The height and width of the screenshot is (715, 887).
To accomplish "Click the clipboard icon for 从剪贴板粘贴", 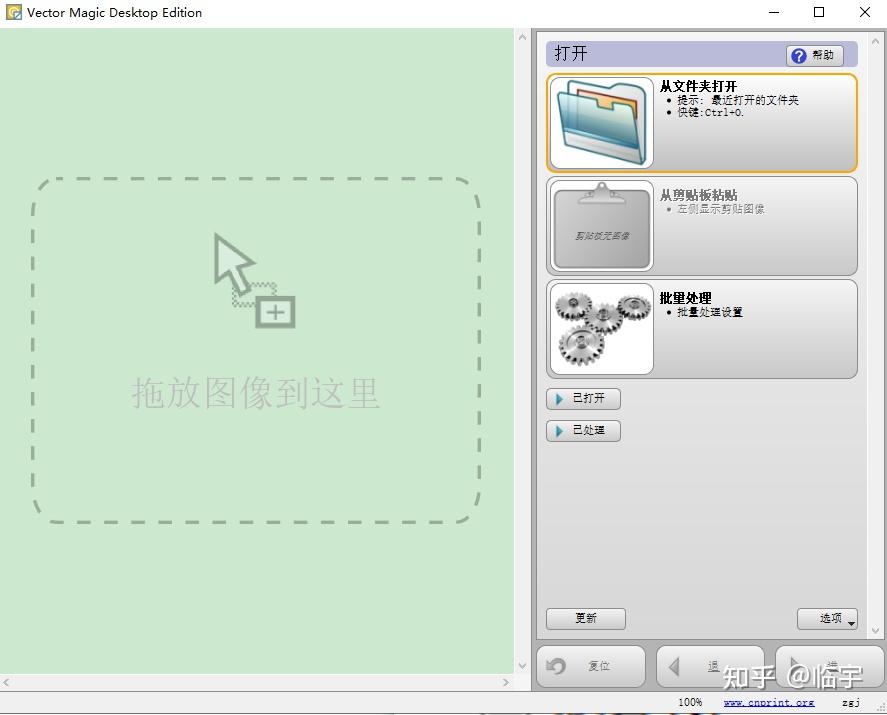I will (600, 225).
